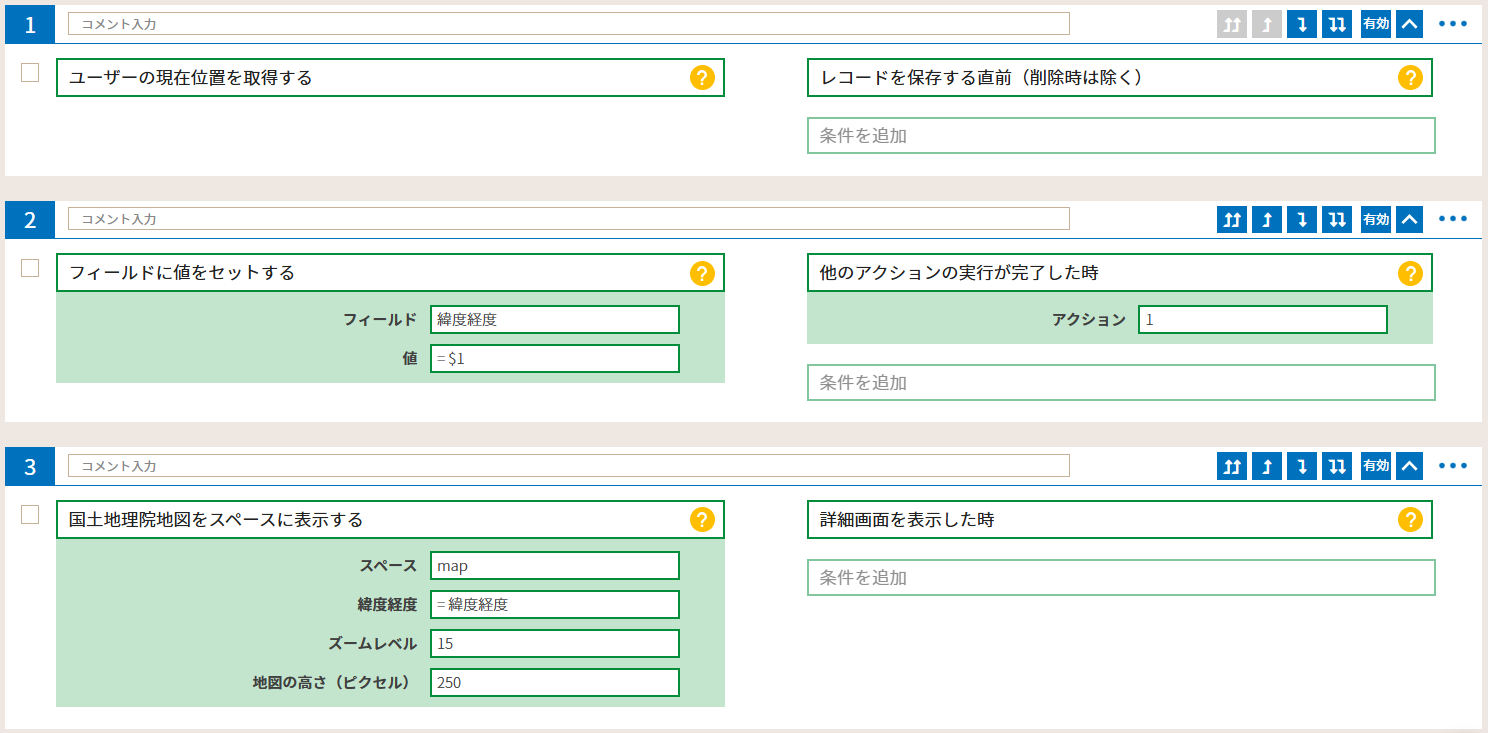Collapse action 3 using the chevron
This screenshot has height=733, width=1488.
pos(1409,466)
